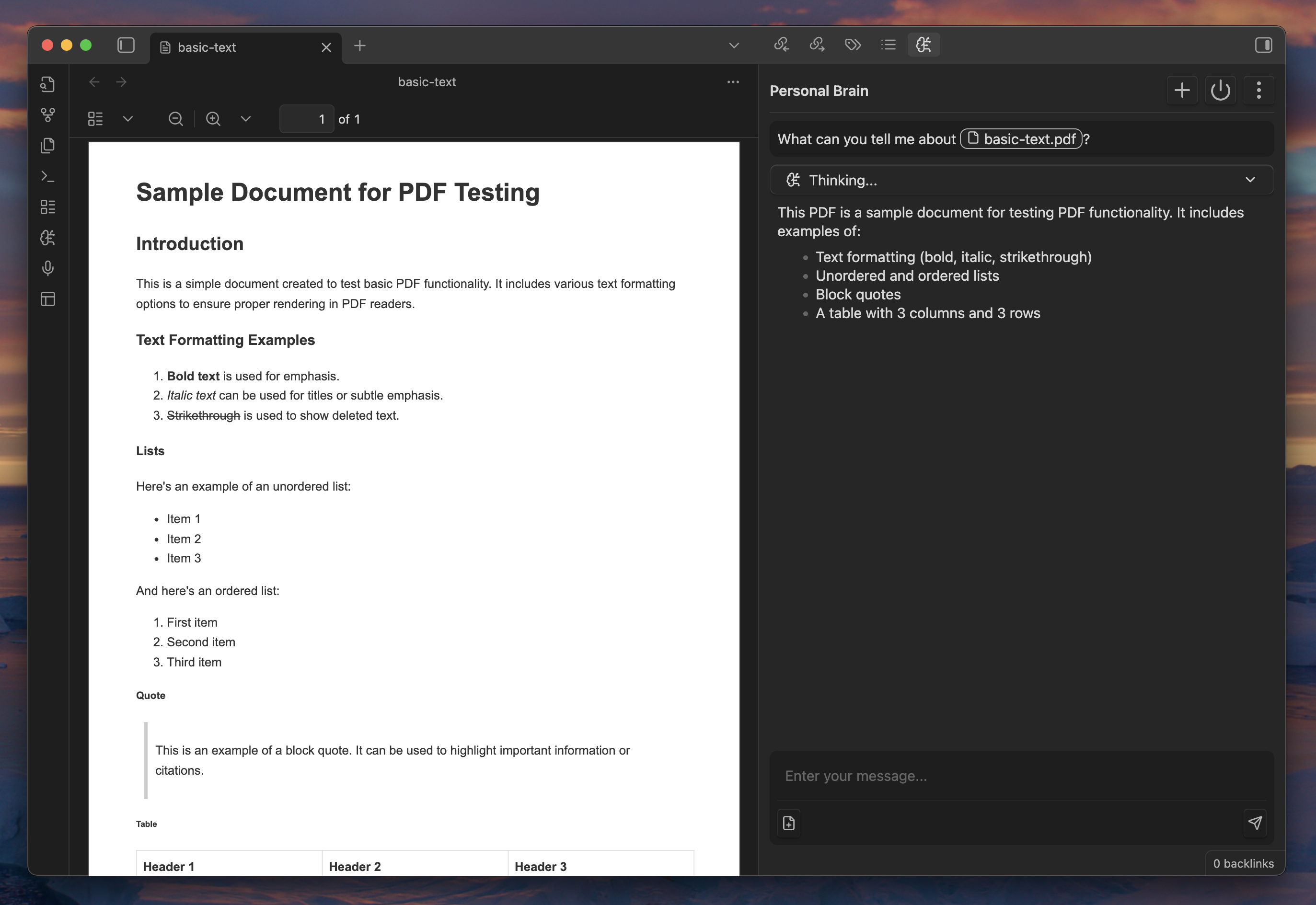Open Personal Brain from the left ribbon

coord(48,238)
